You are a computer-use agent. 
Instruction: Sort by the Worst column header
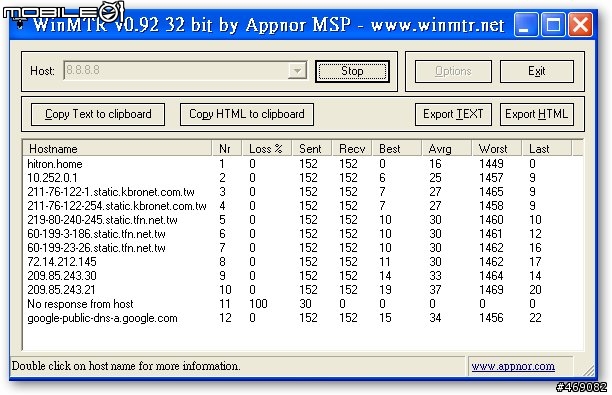[496, 149]
